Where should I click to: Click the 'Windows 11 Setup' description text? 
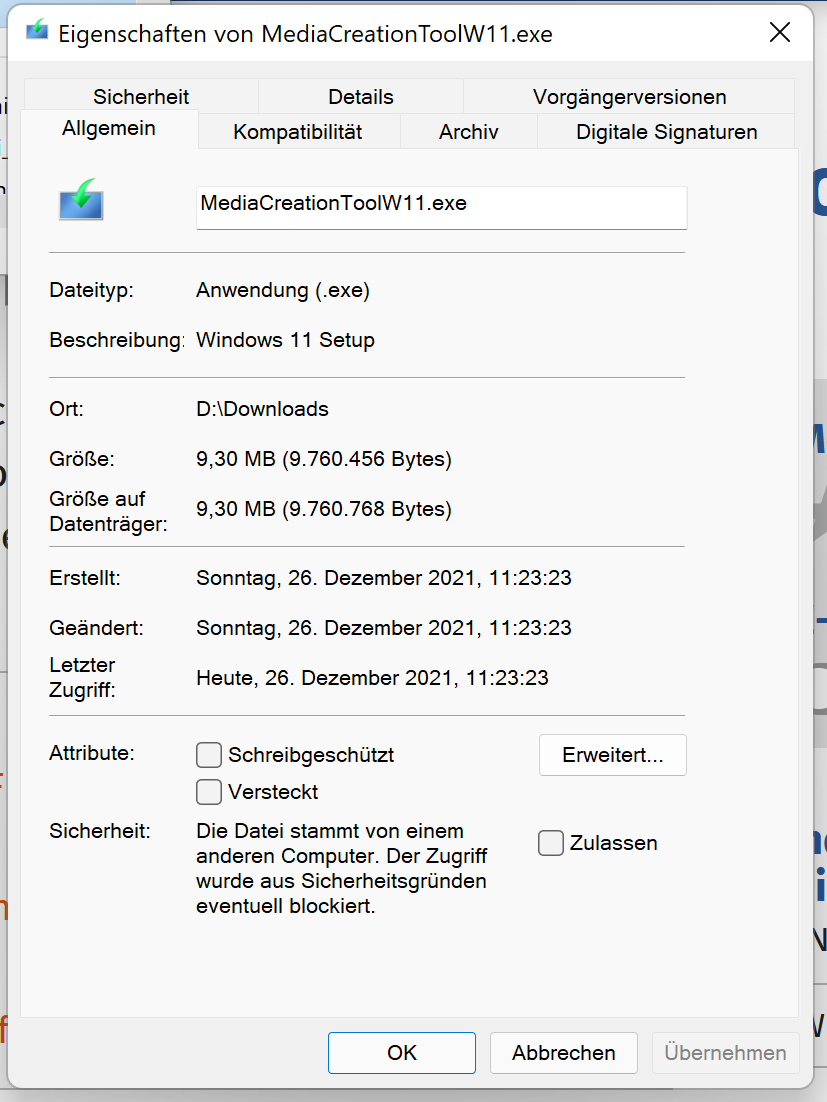coord(285,340)
